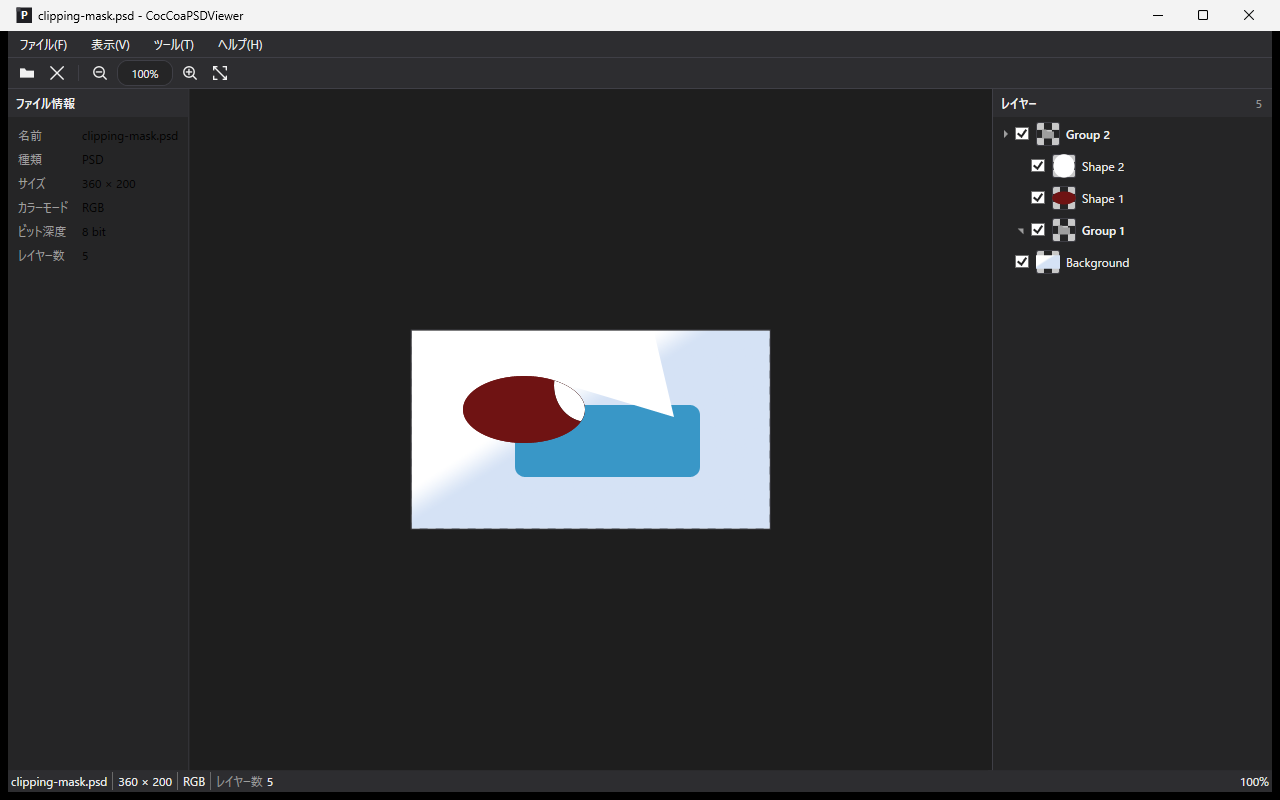Toggle visibility checkbox of Shape 2

[x=1038, y=166]
